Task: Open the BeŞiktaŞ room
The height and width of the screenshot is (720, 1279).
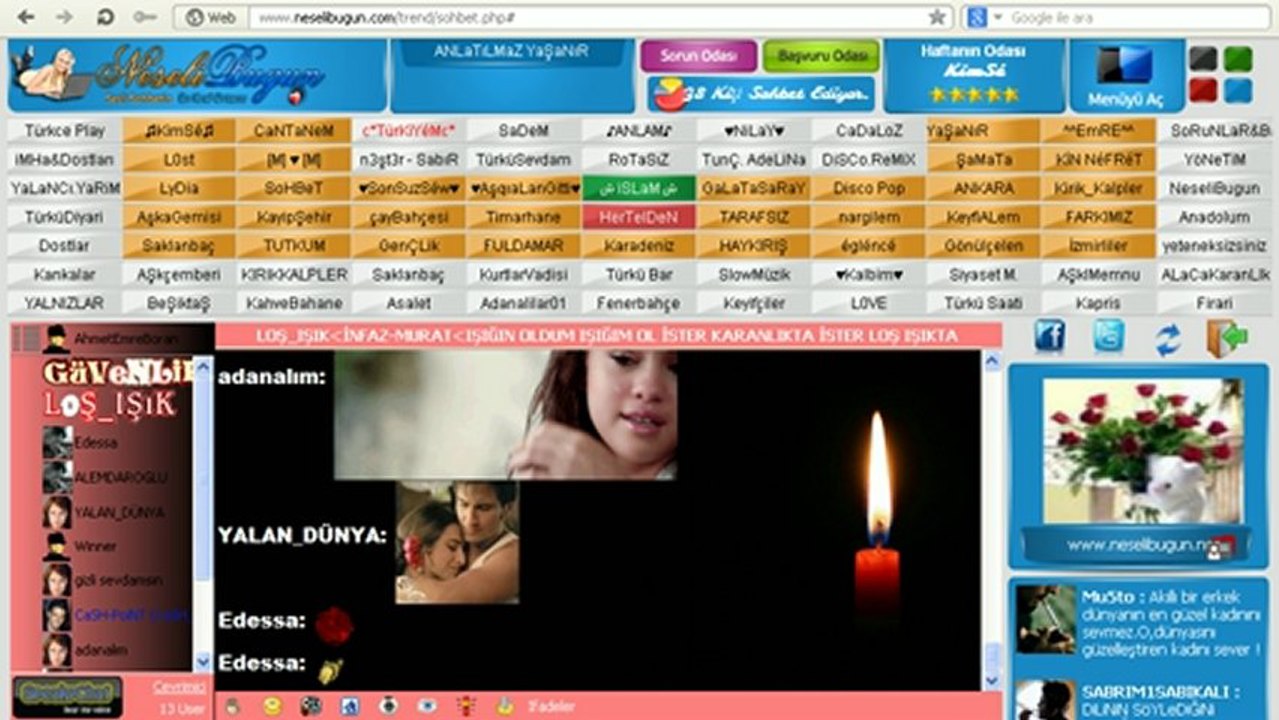Action: click(179, 303)
